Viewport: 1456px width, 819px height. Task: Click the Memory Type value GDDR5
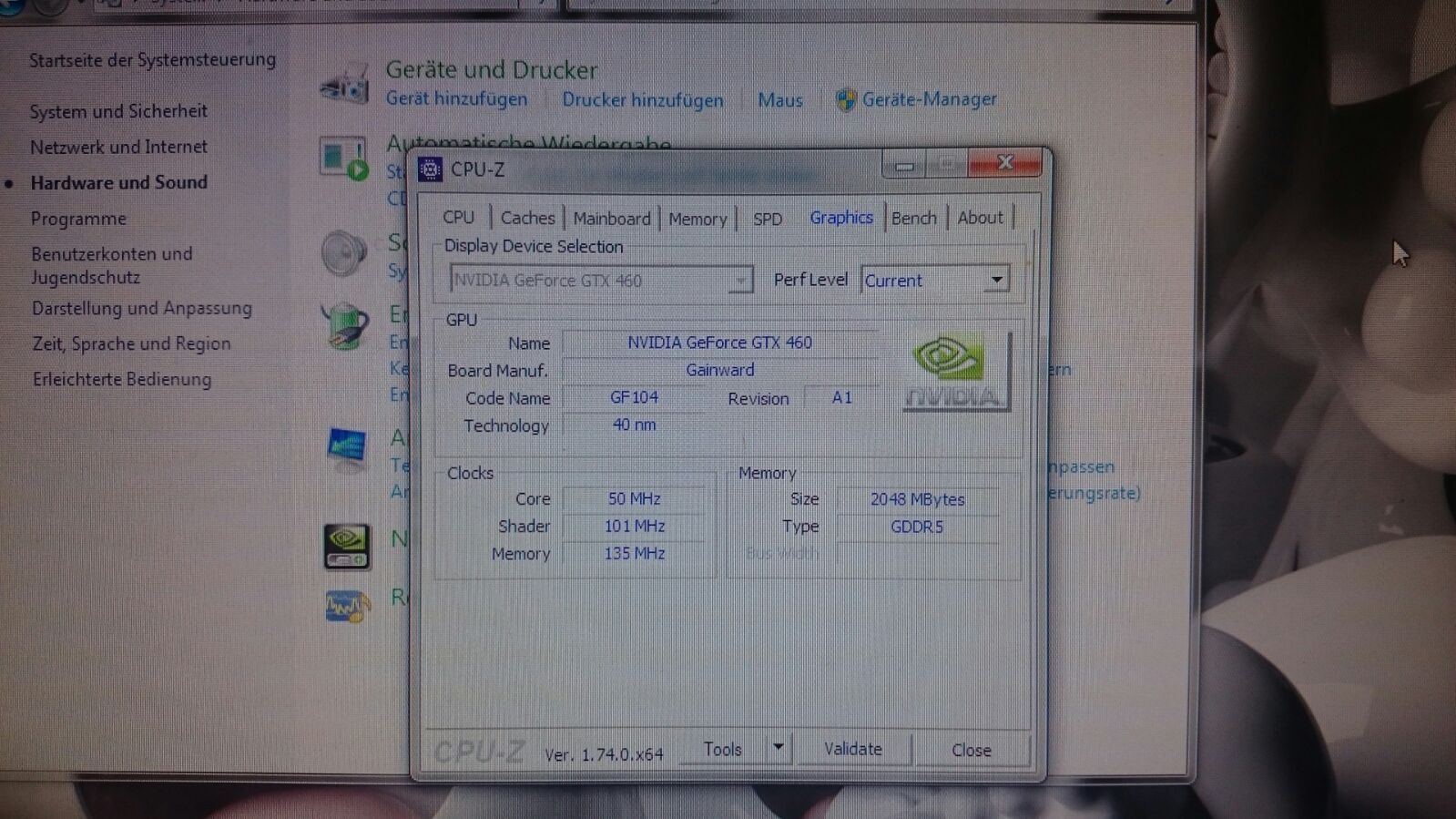918,527
